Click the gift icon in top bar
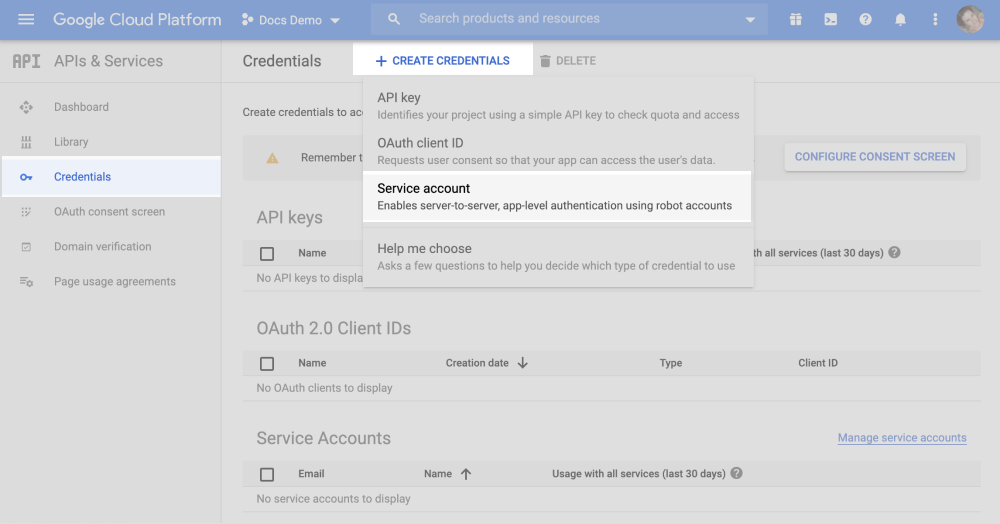Image resolution: width=1000 pixels, height=524 pixels. click(795, 19)
